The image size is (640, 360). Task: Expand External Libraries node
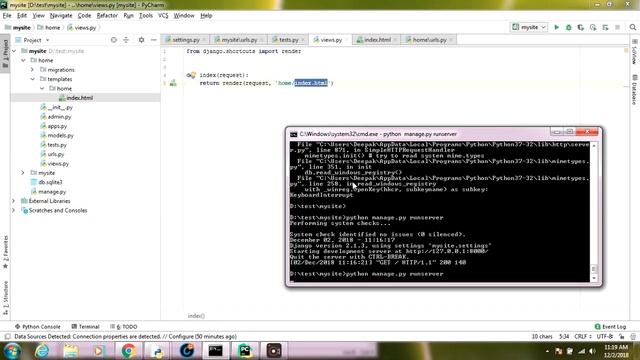click(x=13, y=201)
